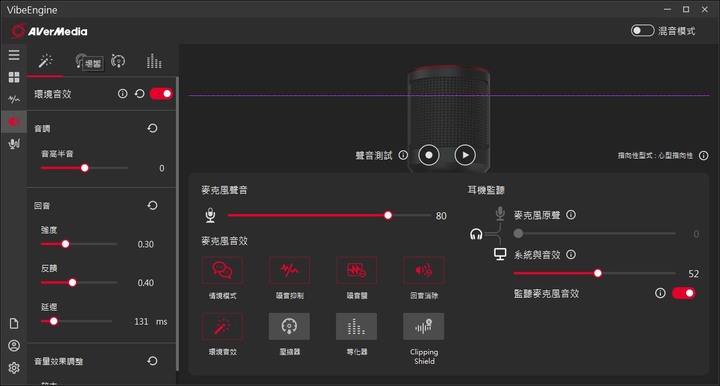Show info for 監聽麥克風音效

[x=660, y=293]
